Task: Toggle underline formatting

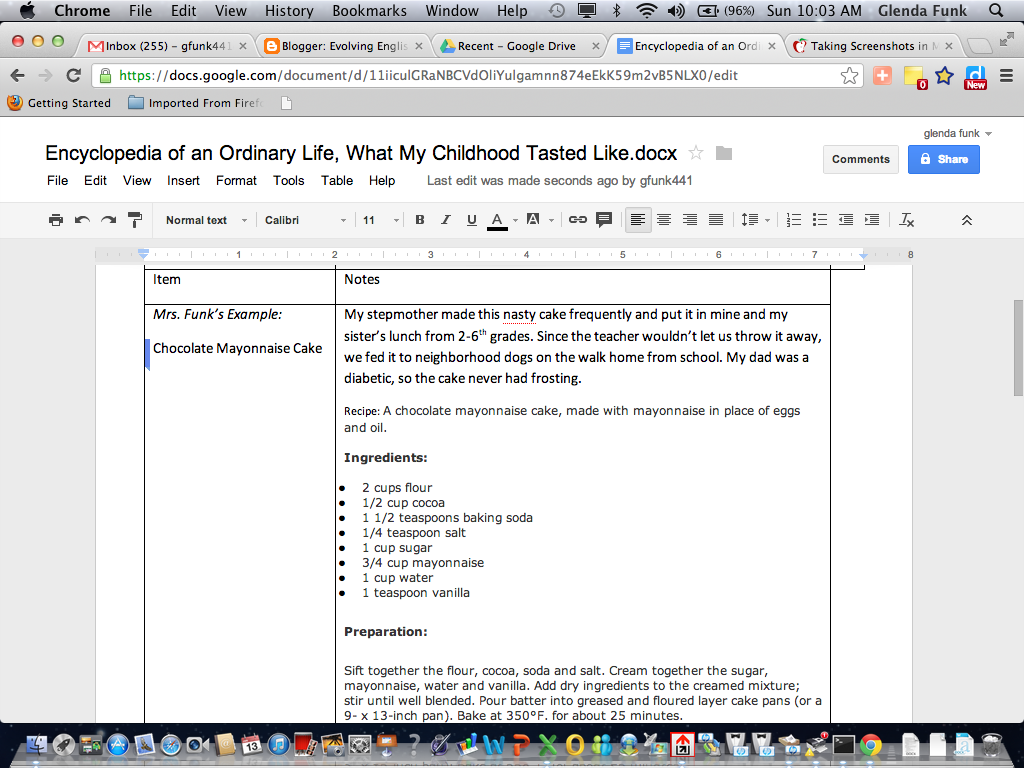Action: click(471, 219)
